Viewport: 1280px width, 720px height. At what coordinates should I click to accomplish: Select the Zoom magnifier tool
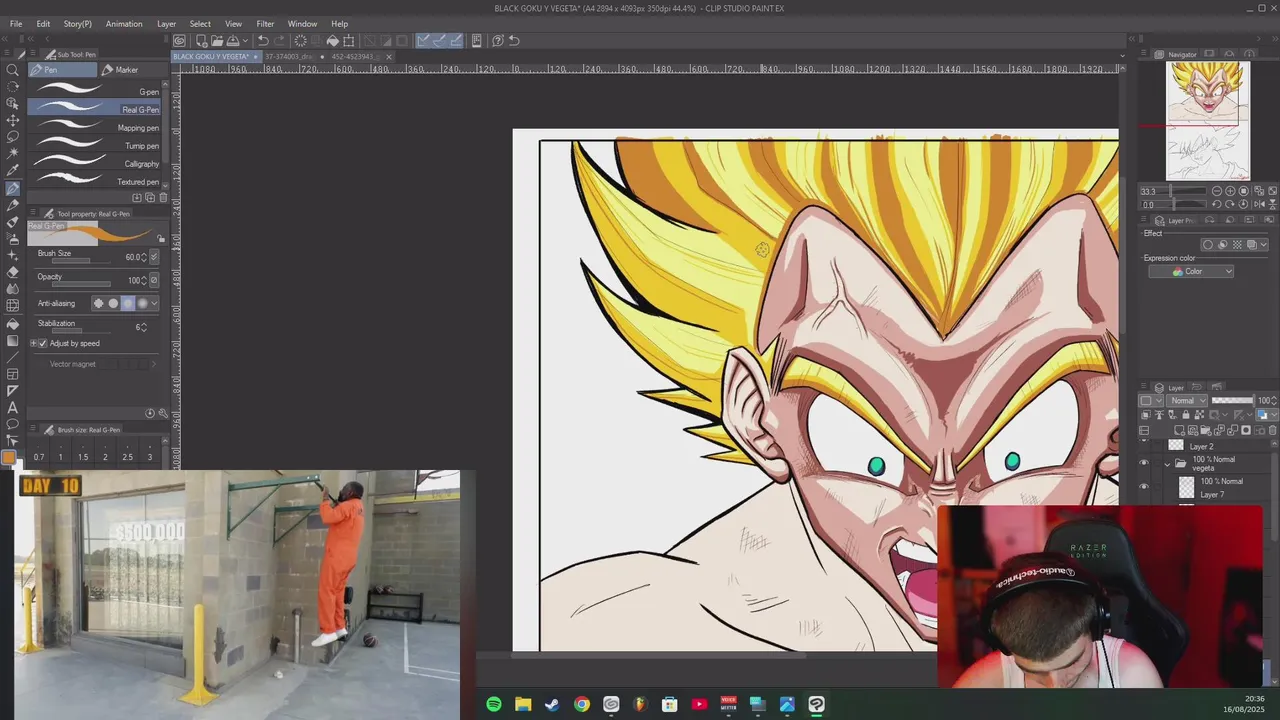[x=12, y=69]
